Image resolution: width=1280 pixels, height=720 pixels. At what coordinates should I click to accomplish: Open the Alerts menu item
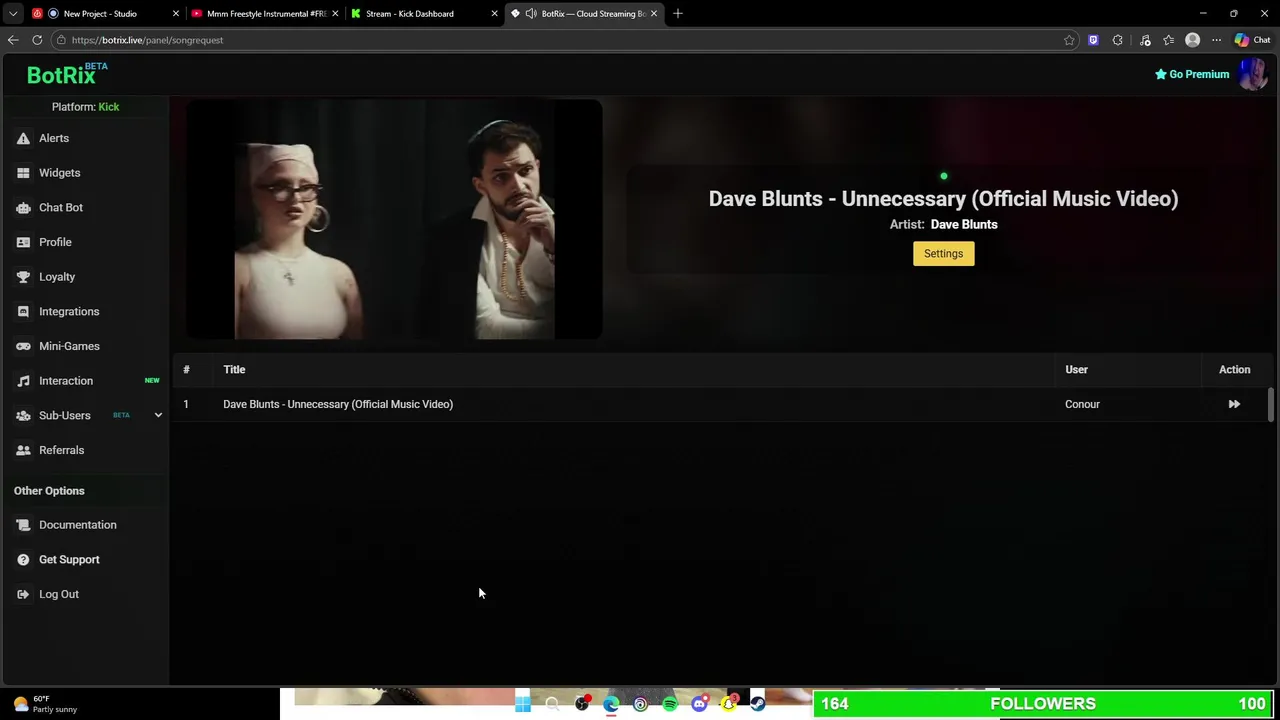[54, 138]
